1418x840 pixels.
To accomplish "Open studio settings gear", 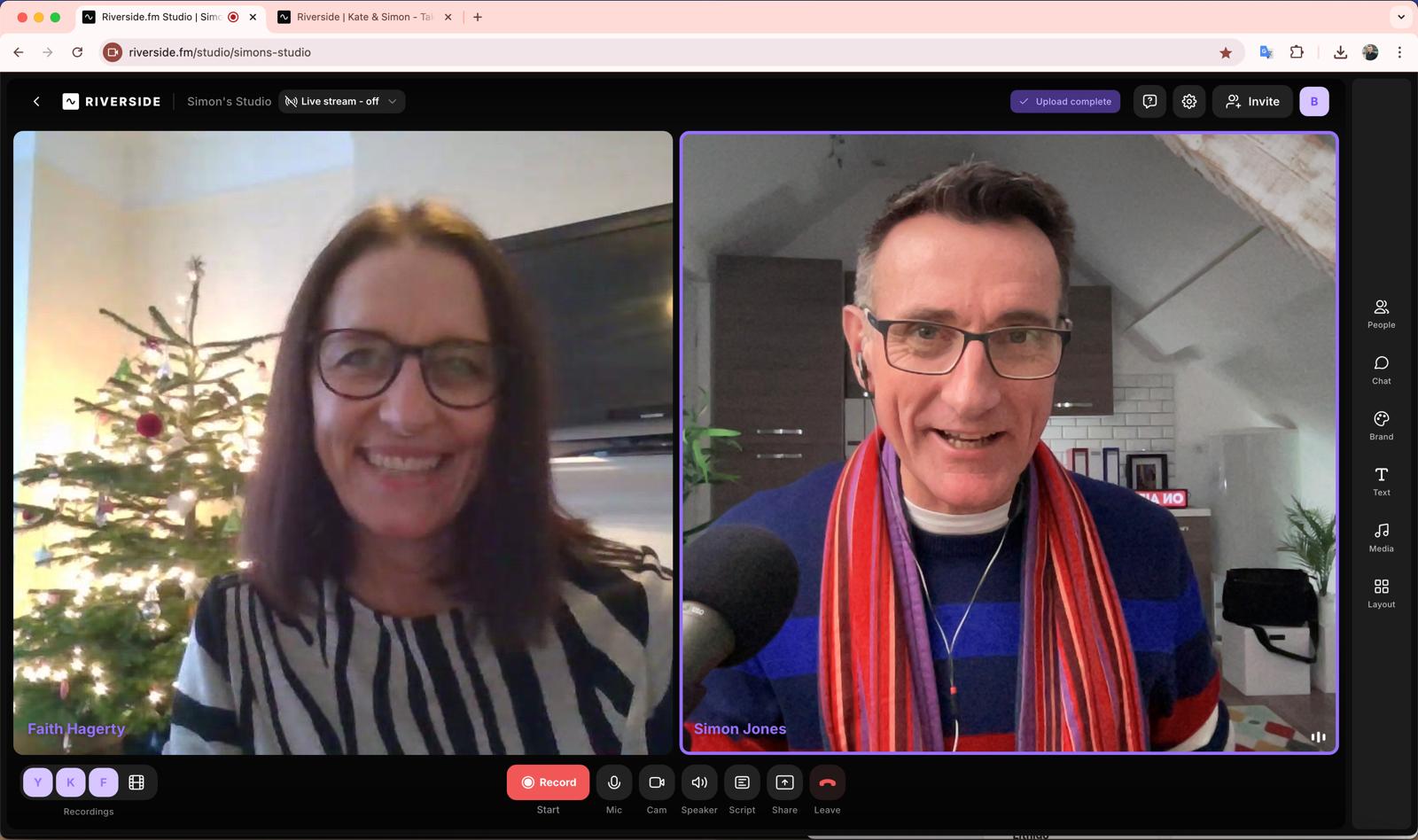I will 1189,102.
